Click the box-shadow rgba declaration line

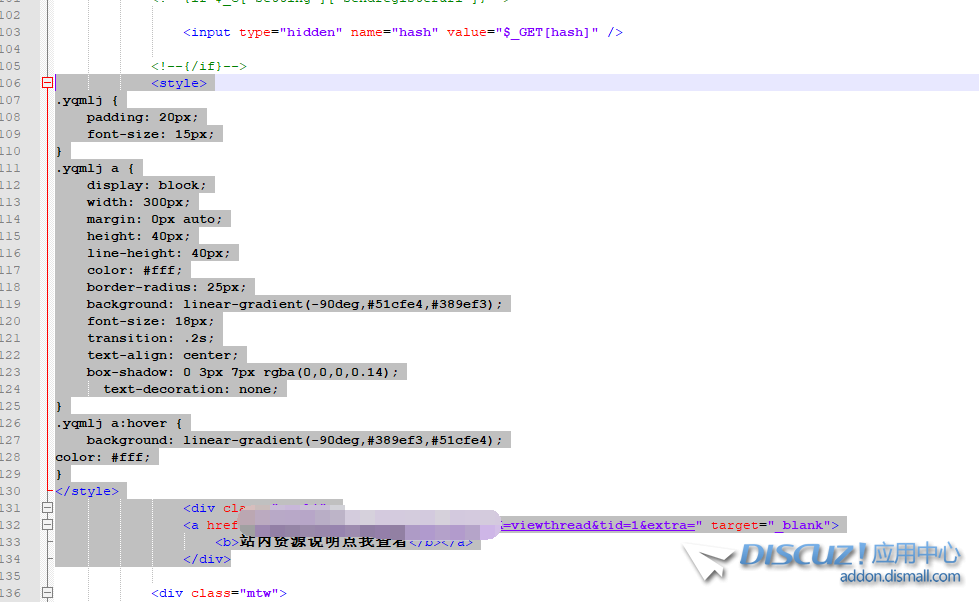pos(242,372)
